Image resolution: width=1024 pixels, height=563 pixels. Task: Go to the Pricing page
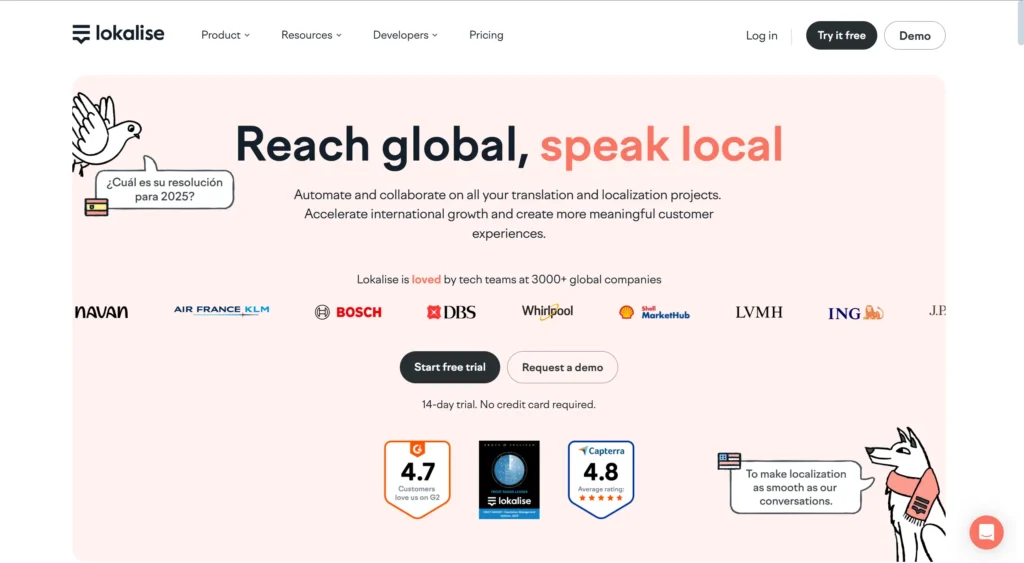pos(486,35)
